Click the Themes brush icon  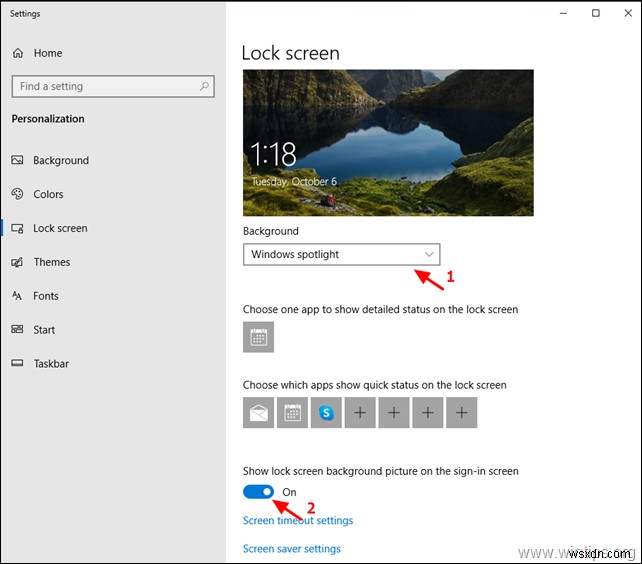click(17, 262)
